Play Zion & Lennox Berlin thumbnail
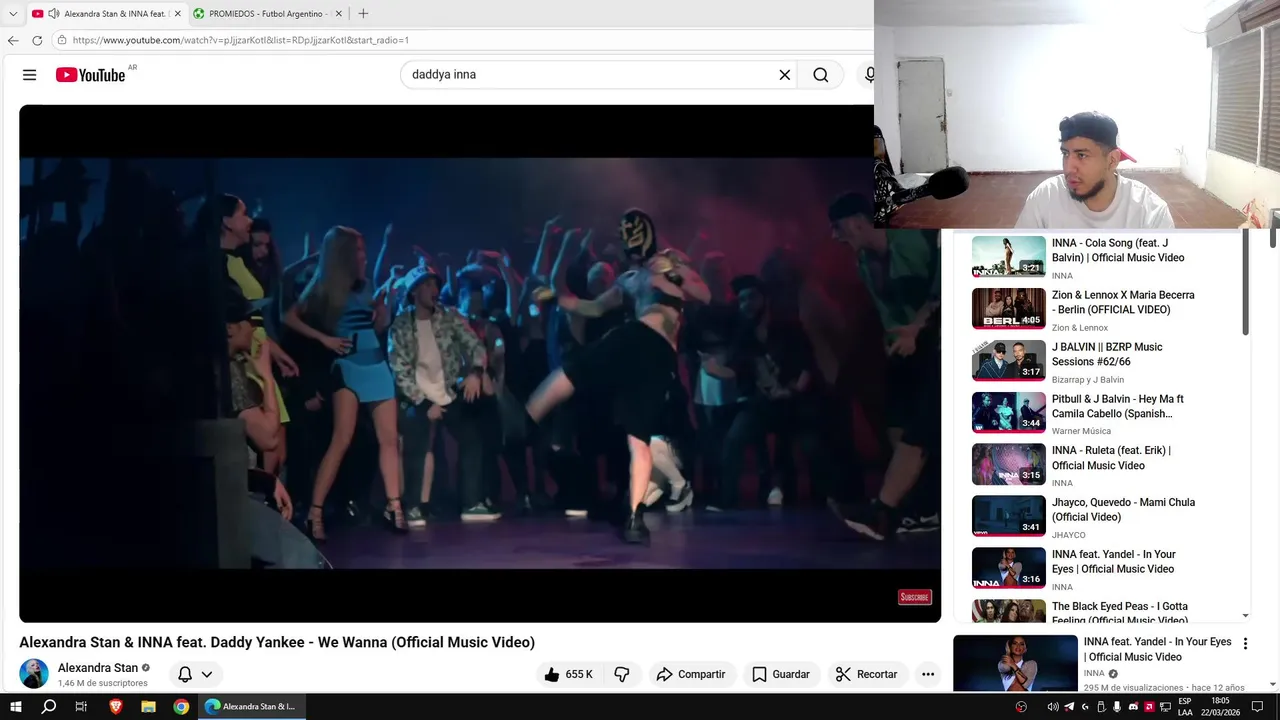The width and height of the screenshot is (1280, 720). coord(1009,309)
